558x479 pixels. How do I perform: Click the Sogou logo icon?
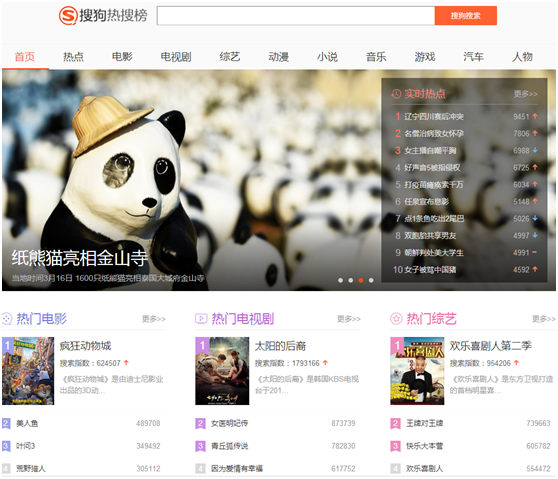coord(68,15)
